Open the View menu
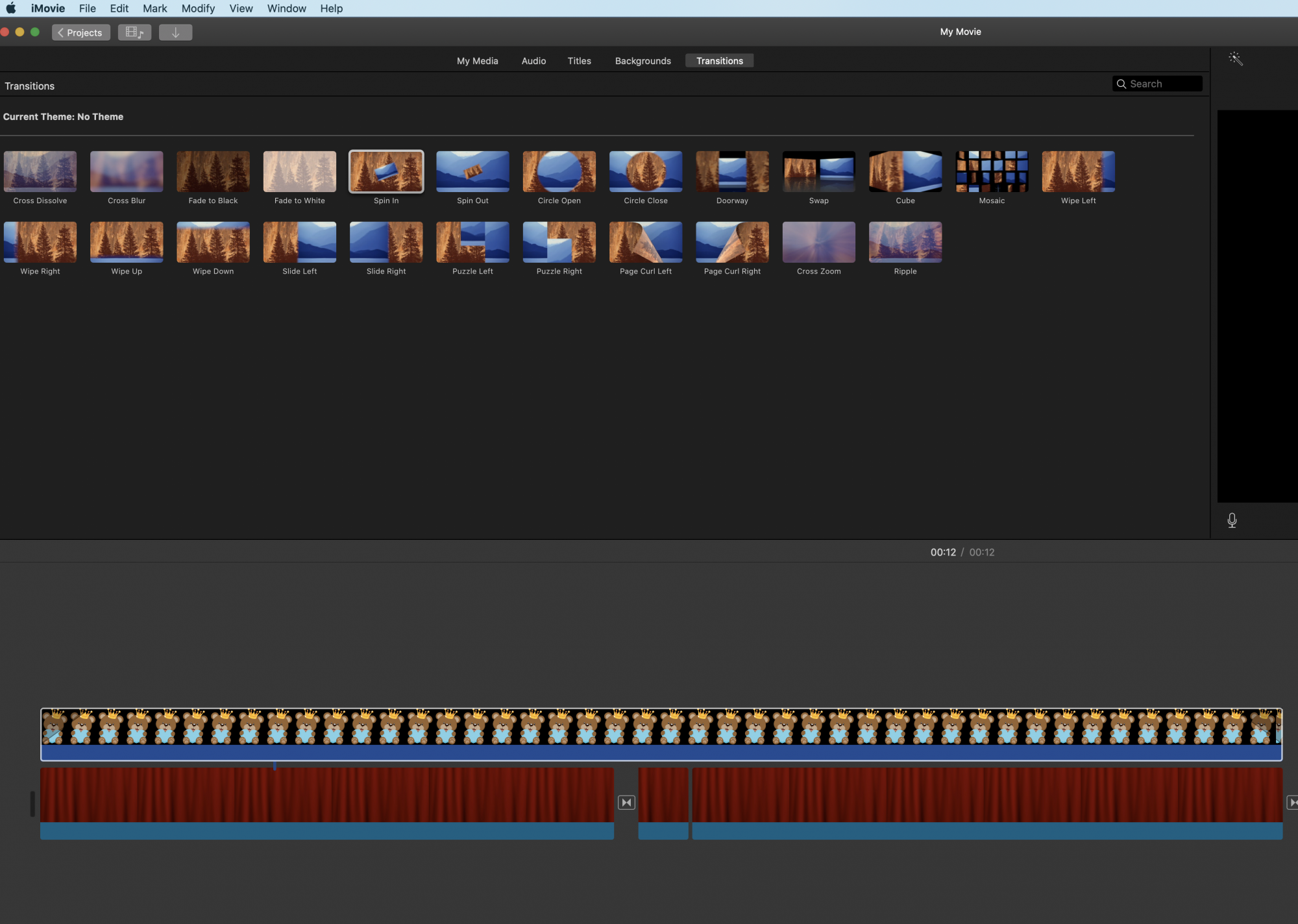1298x924 pixels. click(241, 8)
